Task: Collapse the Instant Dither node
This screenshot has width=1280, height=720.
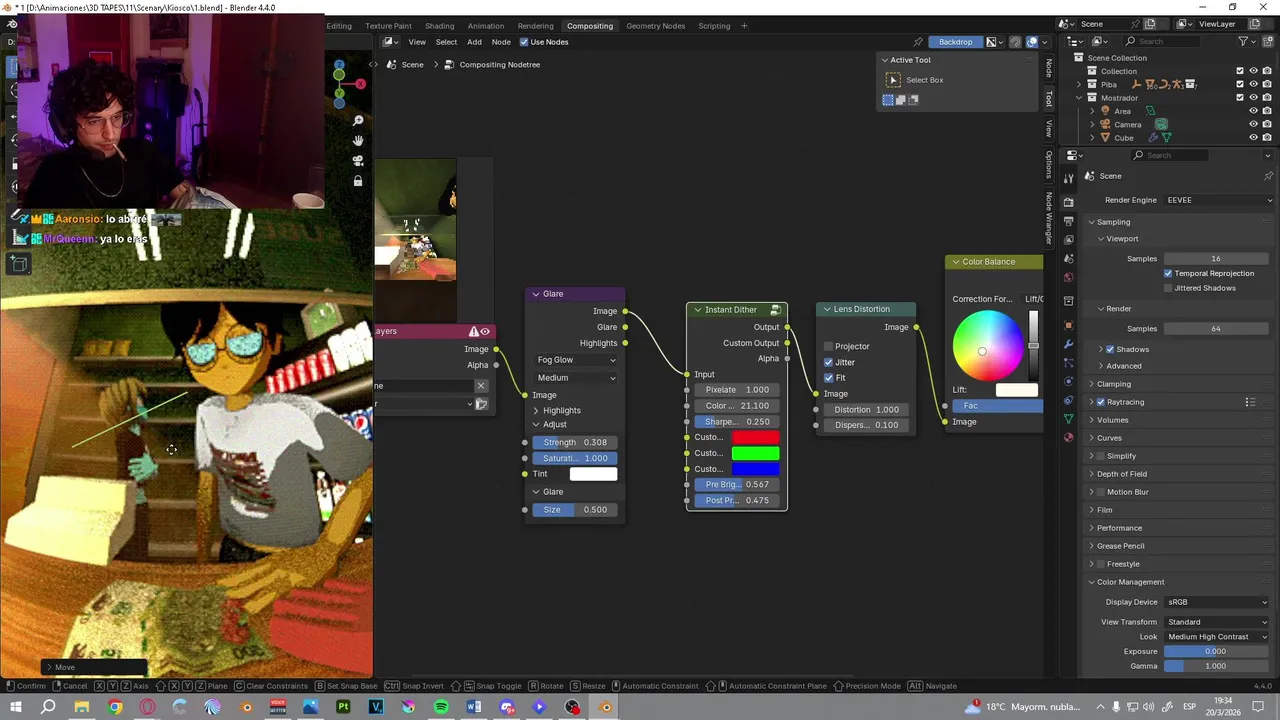Action: (x=698, y=310)
